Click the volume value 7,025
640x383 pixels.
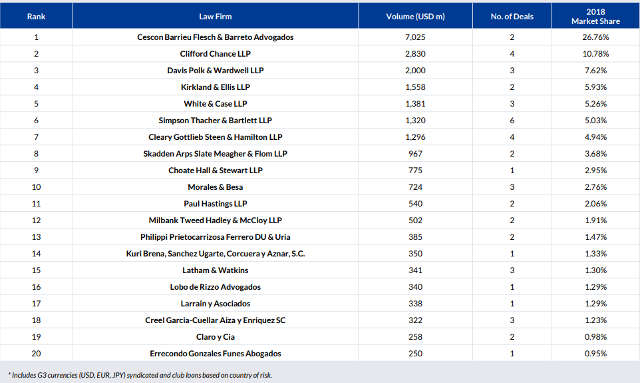click(416, 37)
